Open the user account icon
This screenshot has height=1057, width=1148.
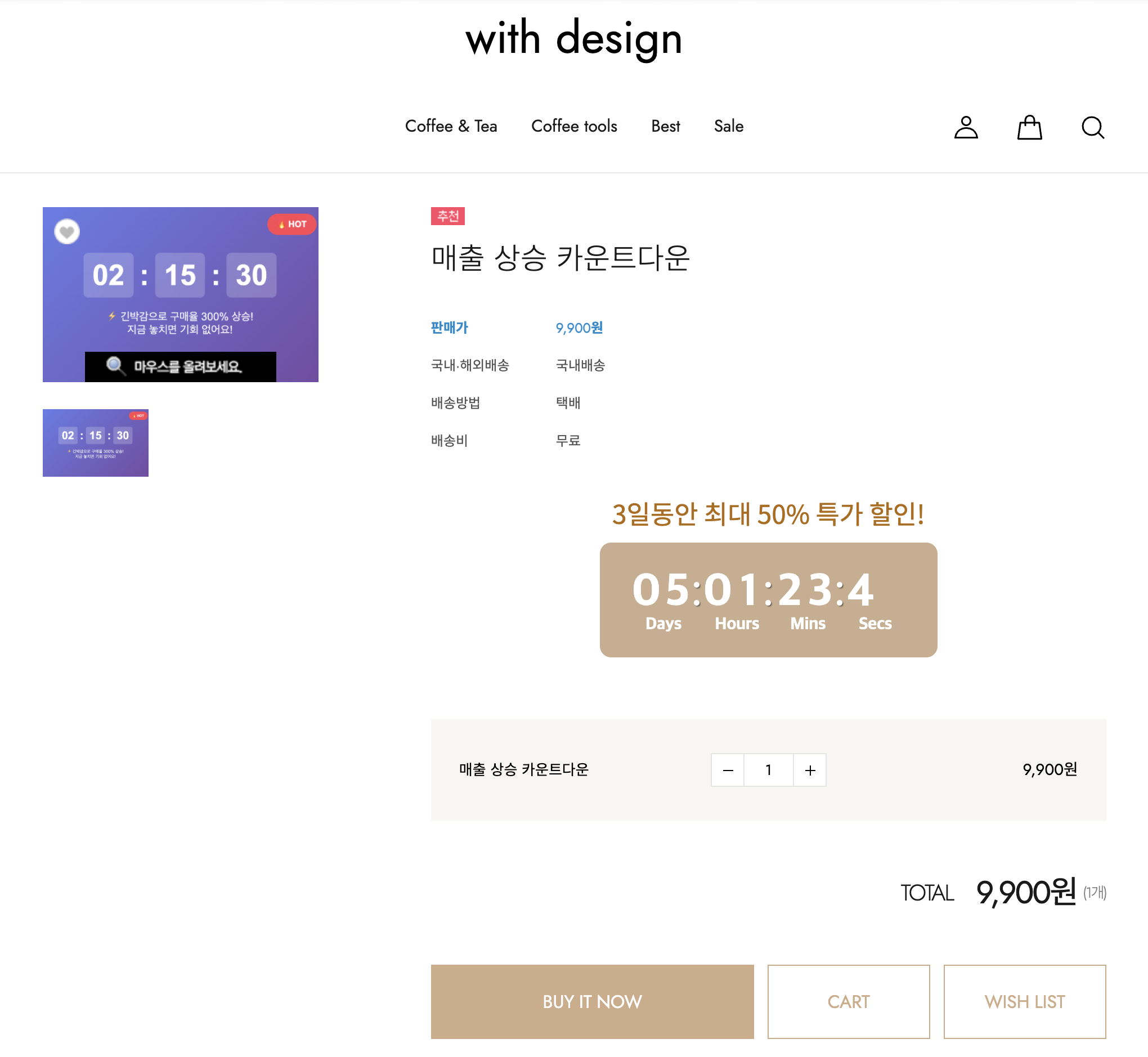(966, 127)
